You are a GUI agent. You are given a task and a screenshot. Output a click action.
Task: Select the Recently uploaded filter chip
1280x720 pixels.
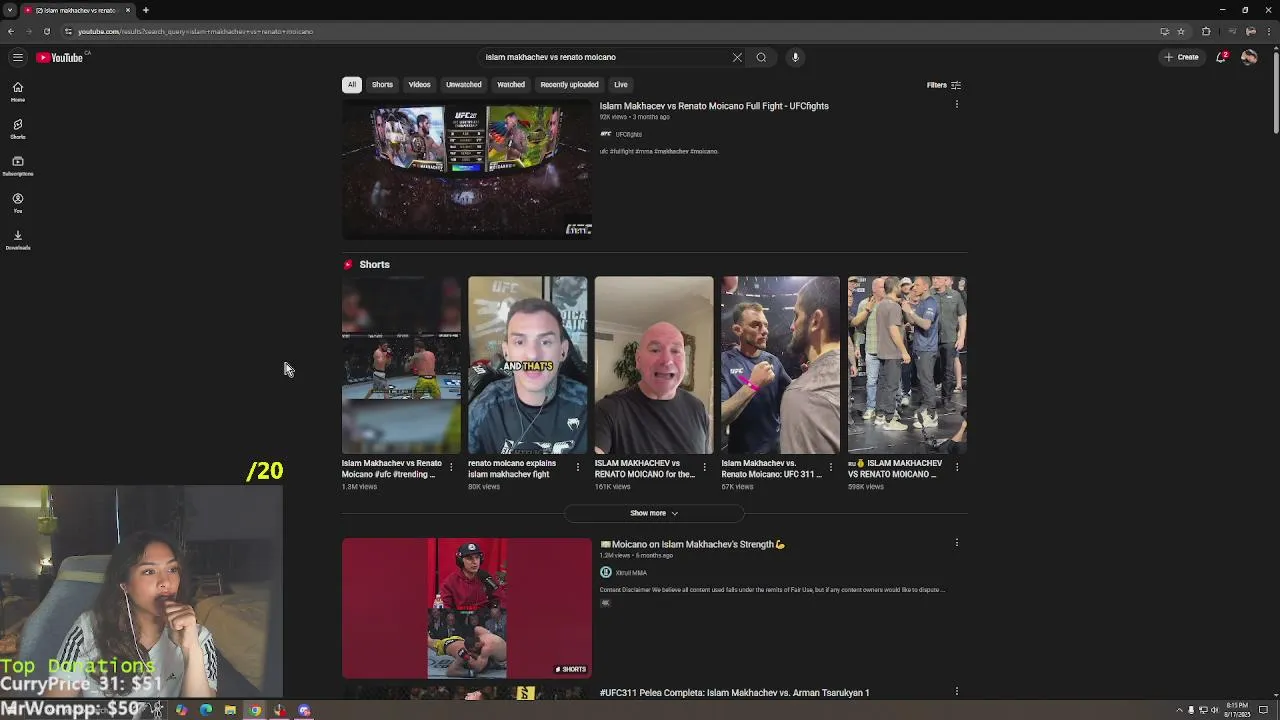coord(569,85)
